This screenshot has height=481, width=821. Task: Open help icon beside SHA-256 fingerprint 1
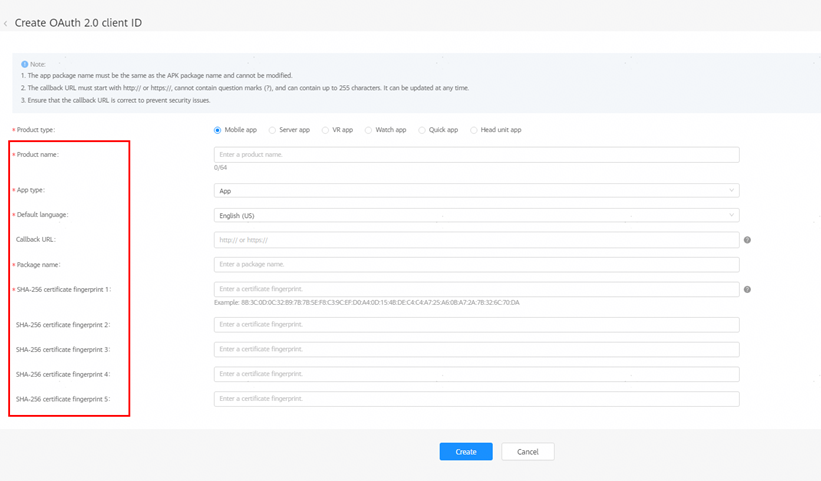click(x=747, y=289)
